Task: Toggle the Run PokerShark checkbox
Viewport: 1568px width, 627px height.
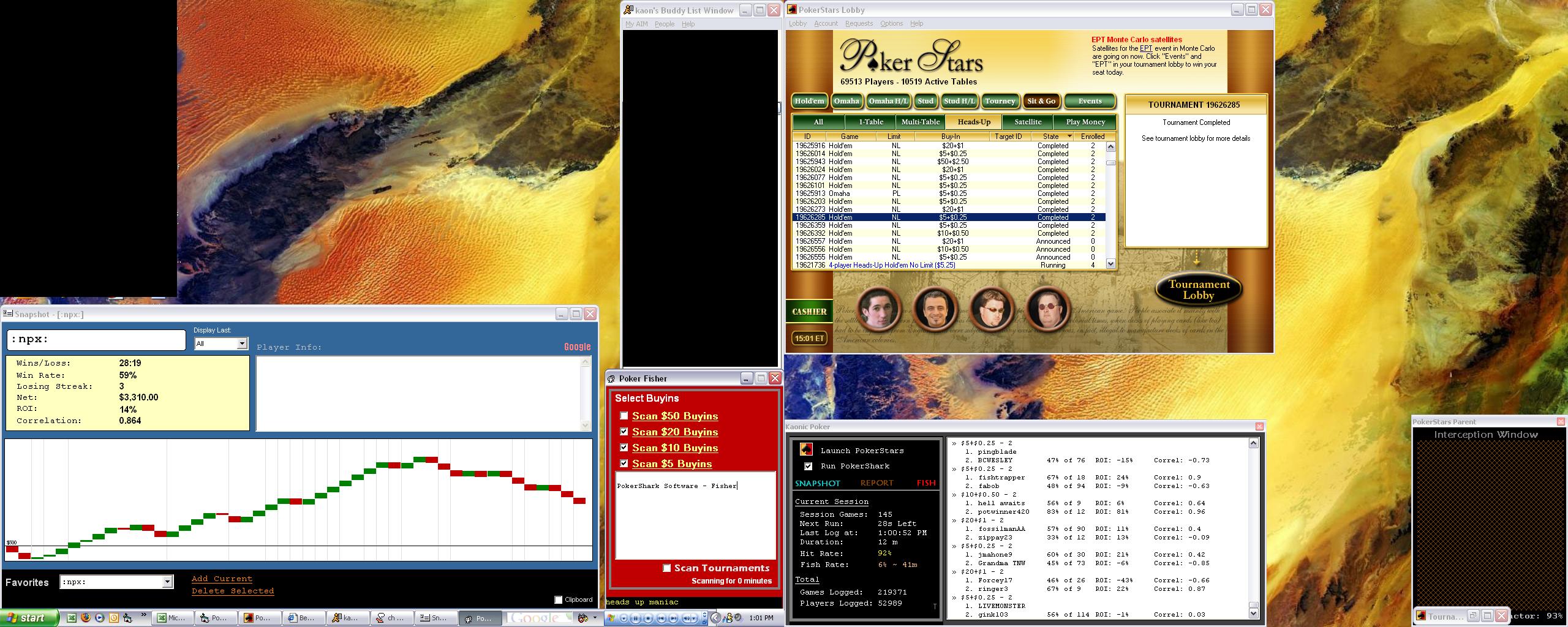Action: click(x=808, y=466)
